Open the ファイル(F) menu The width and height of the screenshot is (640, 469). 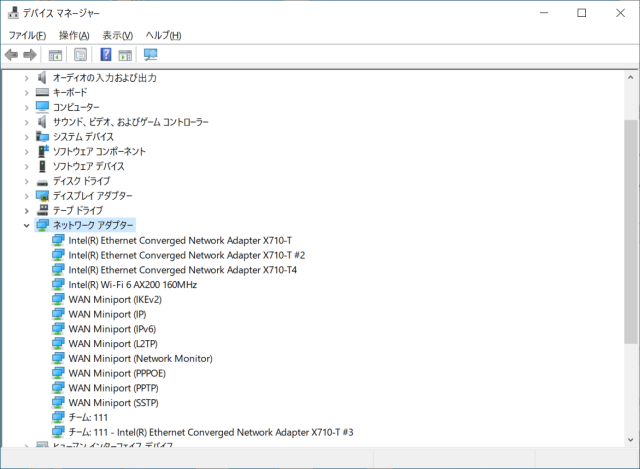pyautogui.click(x=27, y=36)
